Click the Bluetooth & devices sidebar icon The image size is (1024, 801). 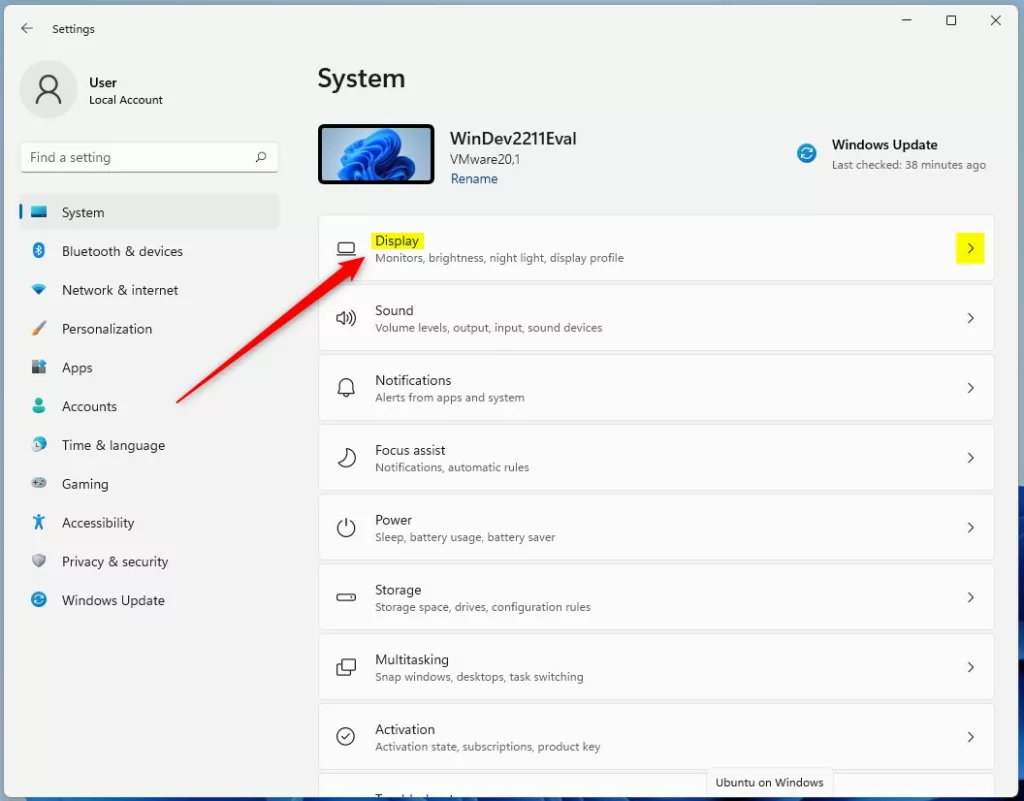point(38,251)
